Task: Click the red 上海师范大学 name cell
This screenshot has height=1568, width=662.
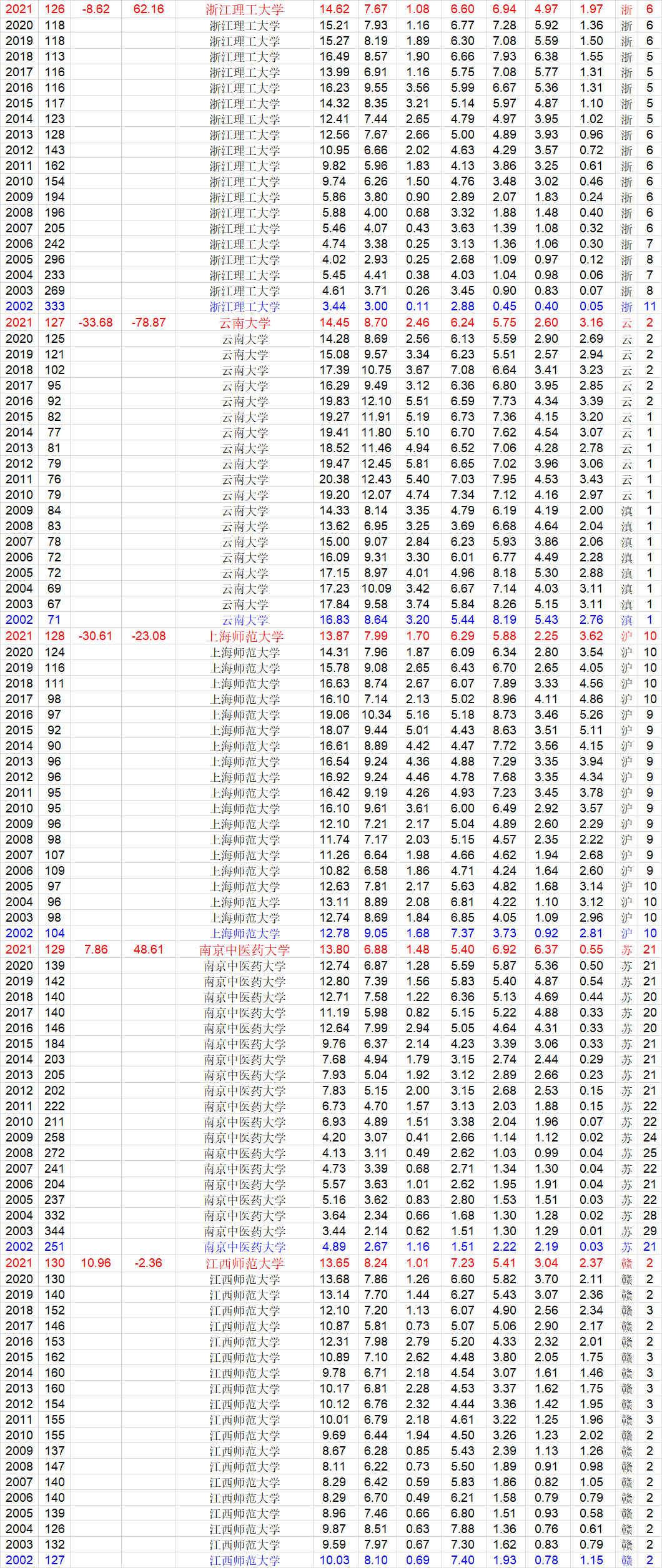Action: (244, 636)
